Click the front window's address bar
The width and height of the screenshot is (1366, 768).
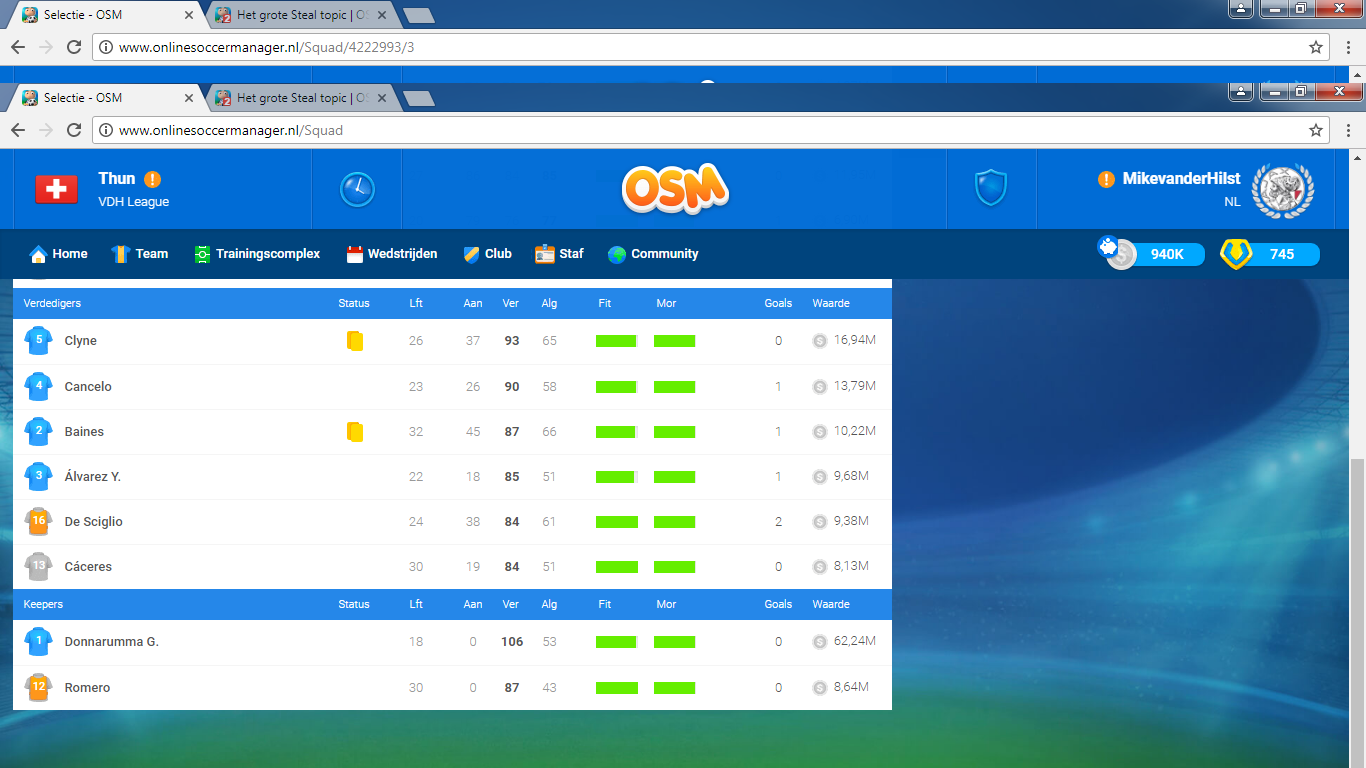[x=710, y=130]
